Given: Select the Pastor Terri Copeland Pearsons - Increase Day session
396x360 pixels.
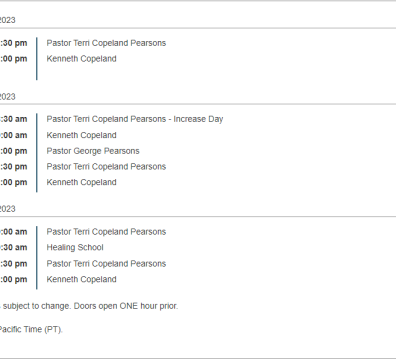Looking at the screenshot, I should [x=135, y=119].
